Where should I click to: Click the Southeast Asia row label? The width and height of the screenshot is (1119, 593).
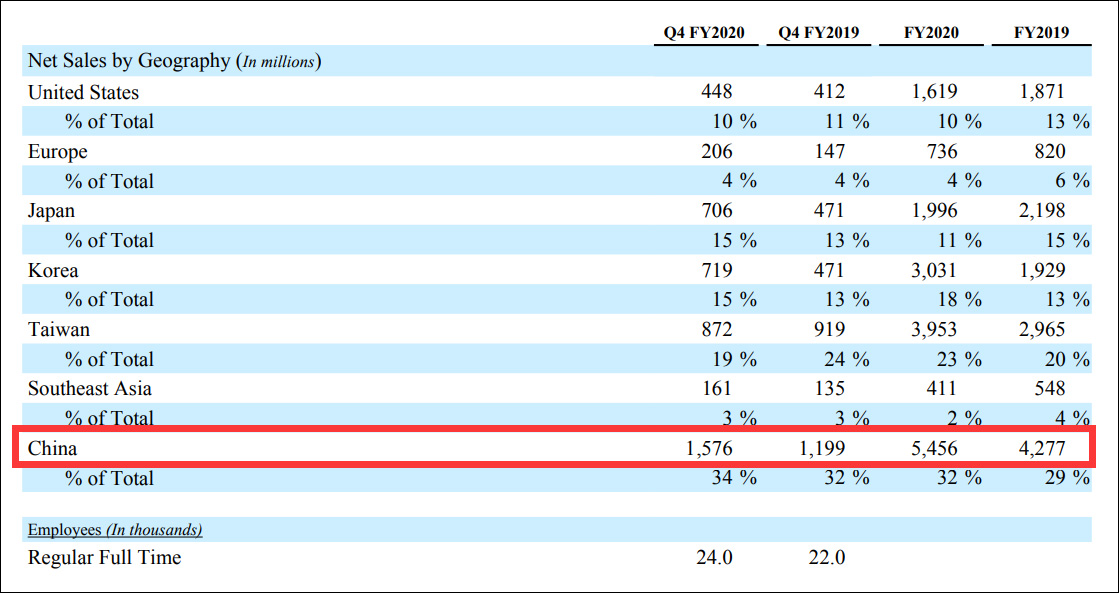pos(90,388)
